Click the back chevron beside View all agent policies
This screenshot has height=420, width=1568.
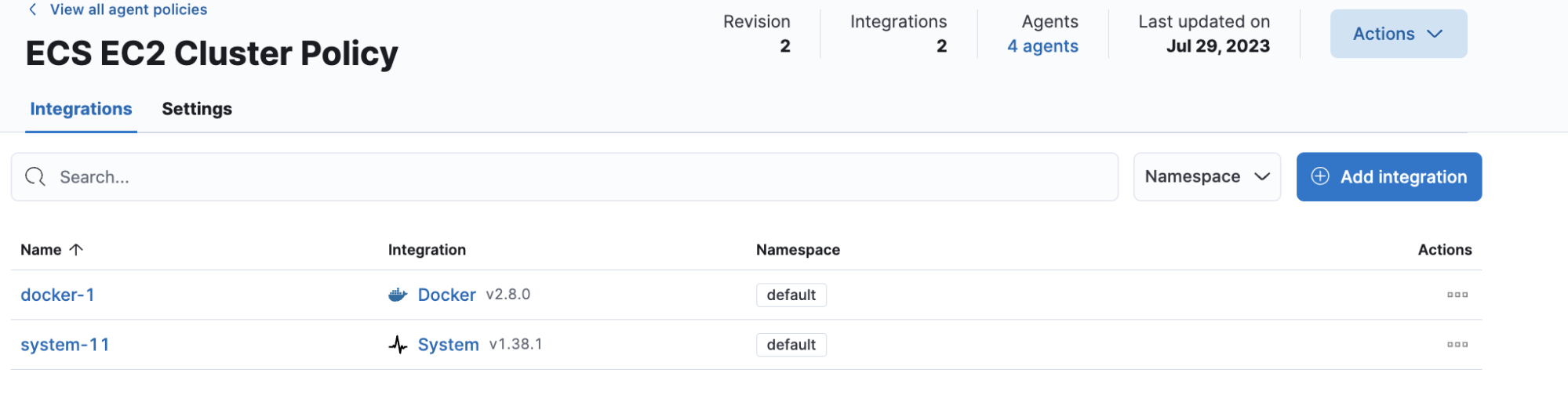click(33, 9)
